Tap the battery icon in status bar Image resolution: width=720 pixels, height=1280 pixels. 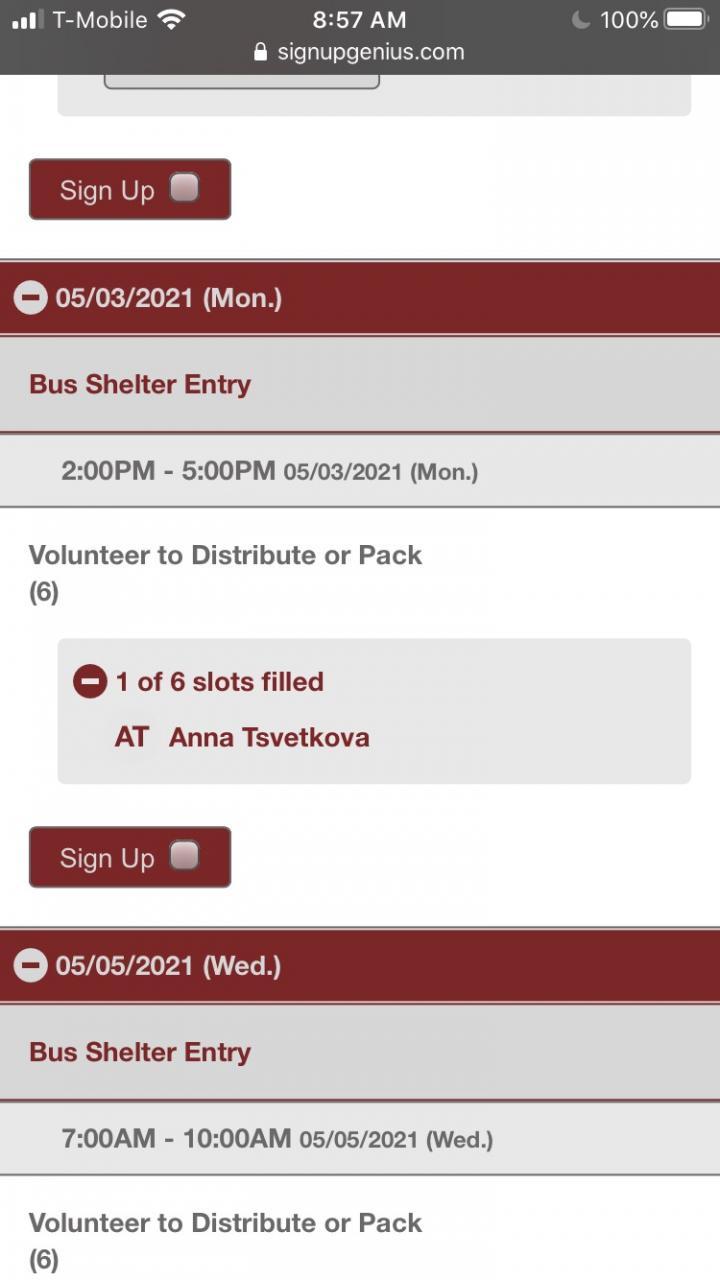click(x=686, y=19)
